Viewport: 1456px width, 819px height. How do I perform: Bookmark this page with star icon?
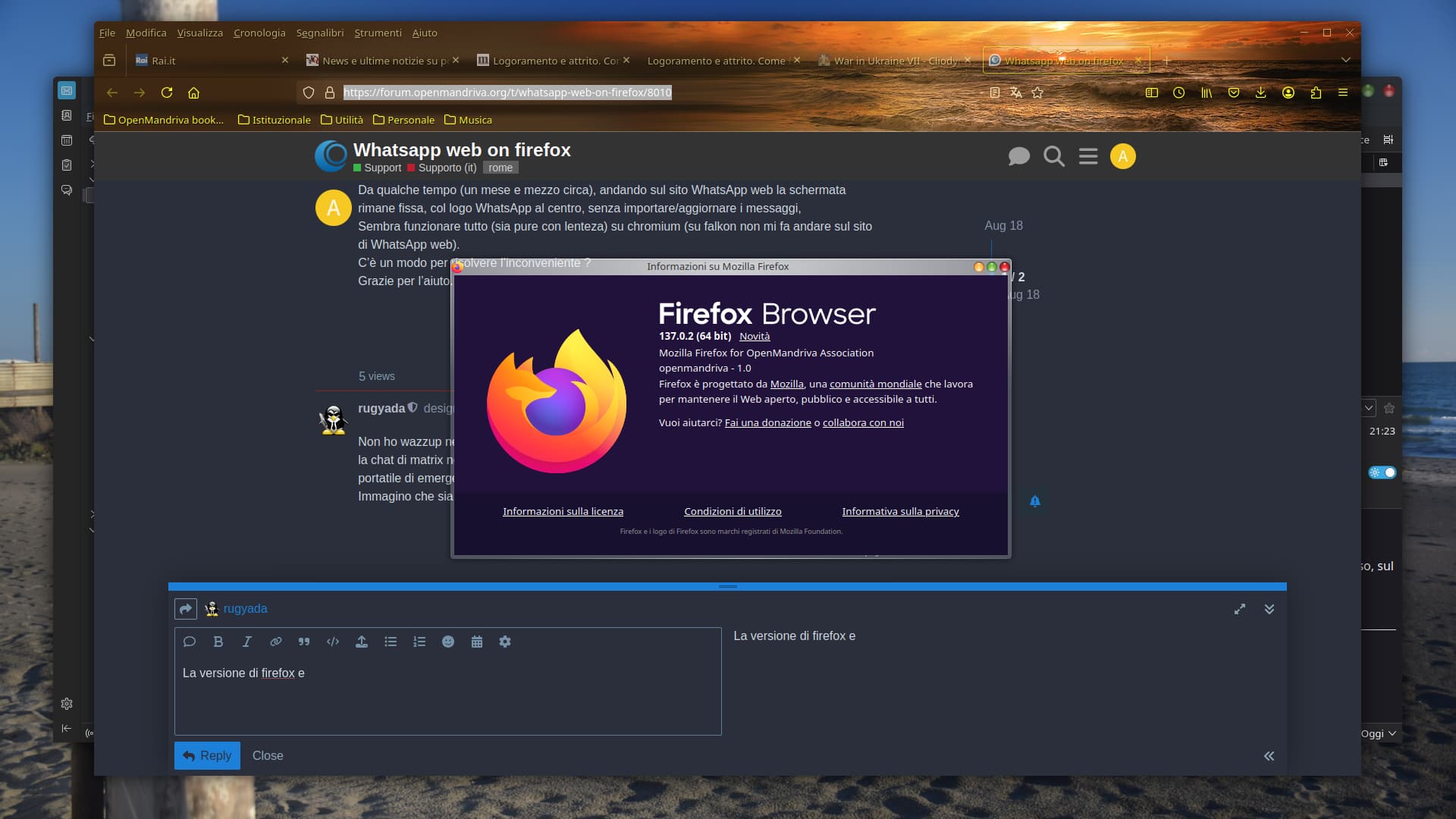click(1037, 93)
